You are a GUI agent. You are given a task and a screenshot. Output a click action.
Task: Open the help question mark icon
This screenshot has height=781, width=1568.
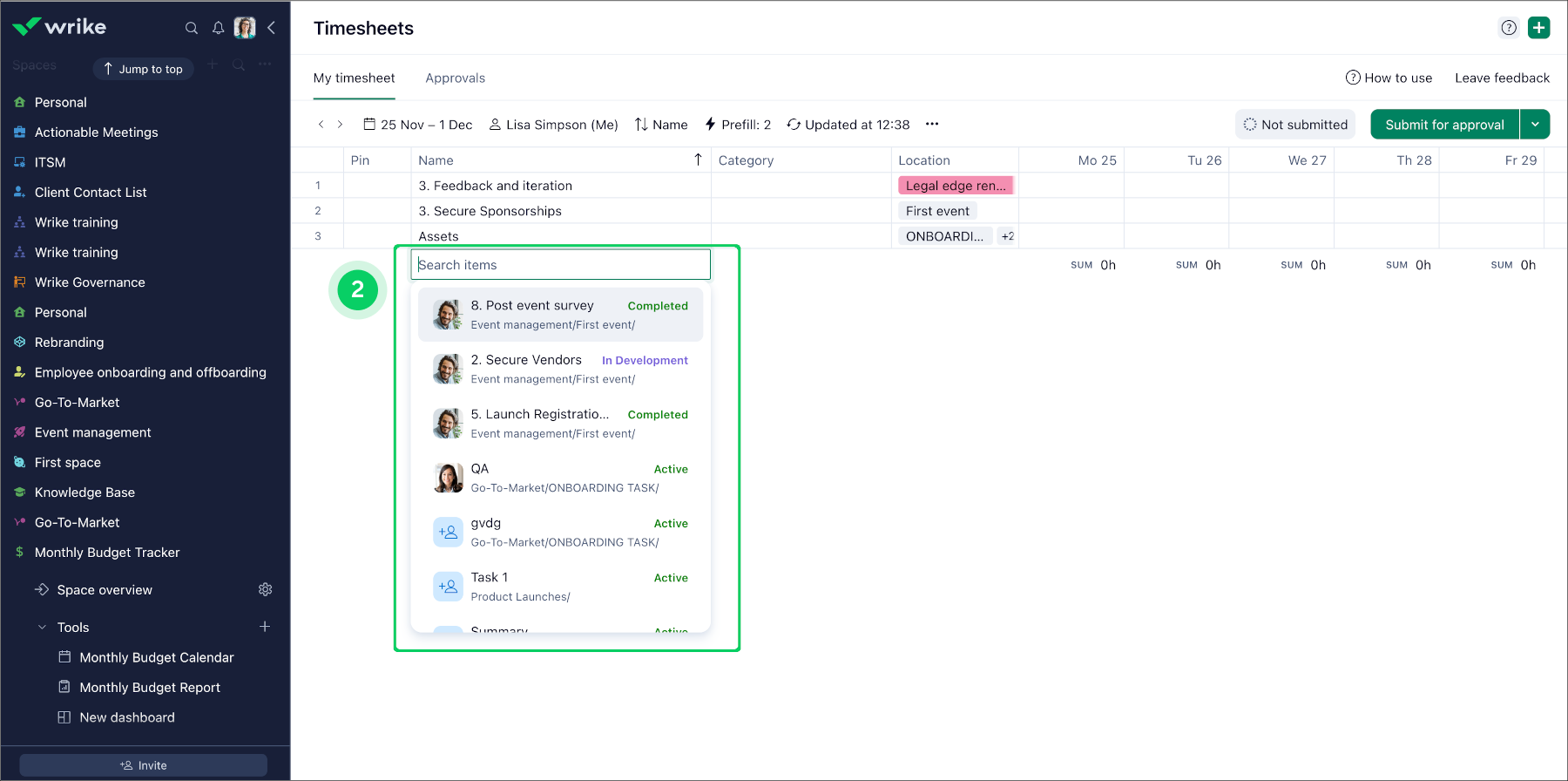[x=1509, y=28]
